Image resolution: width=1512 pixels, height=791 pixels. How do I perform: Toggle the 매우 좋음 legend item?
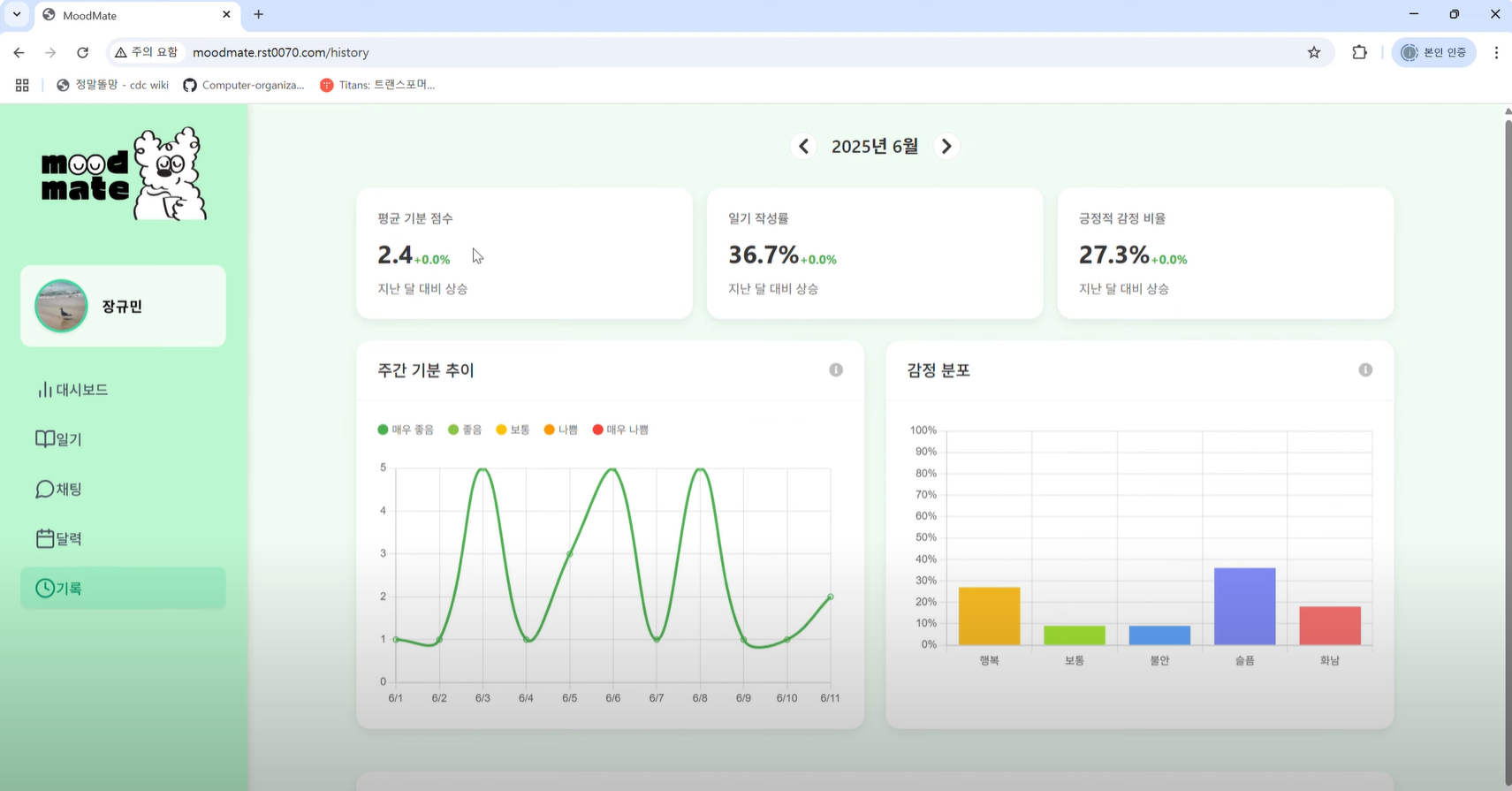pos(406,430)
